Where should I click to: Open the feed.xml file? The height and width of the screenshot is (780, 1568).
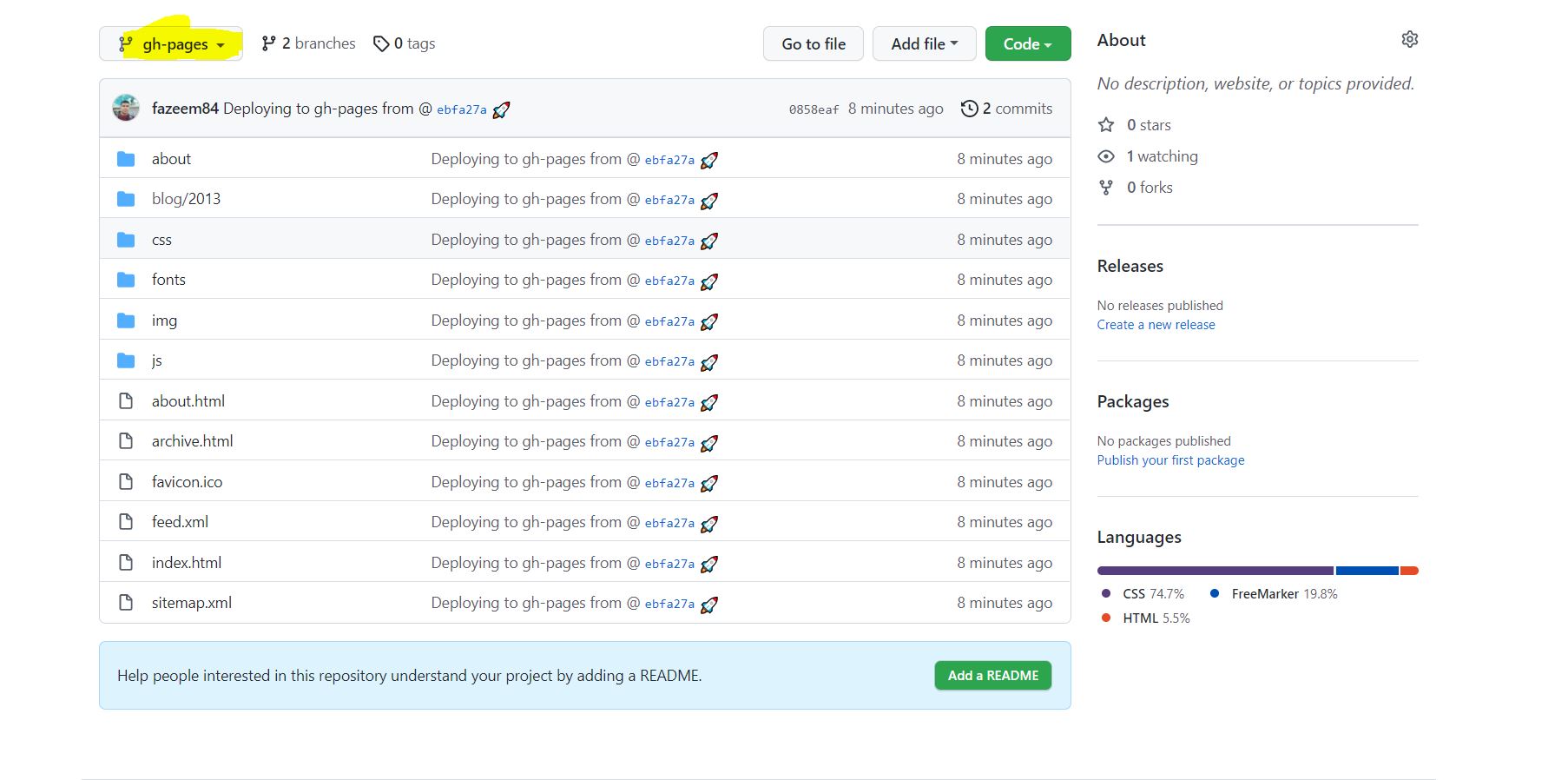tap(180, 522)
